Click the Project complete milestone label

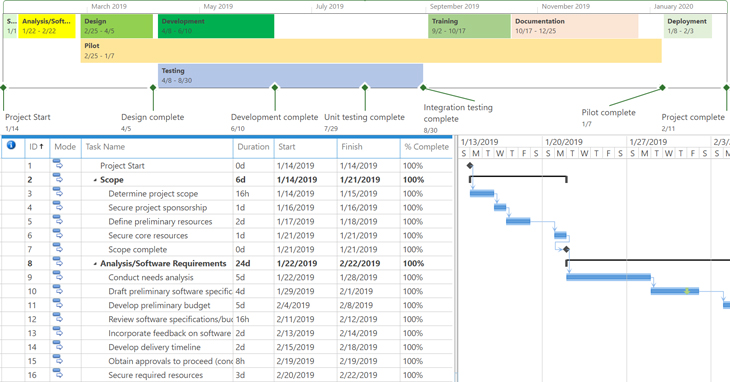point(693,117)
